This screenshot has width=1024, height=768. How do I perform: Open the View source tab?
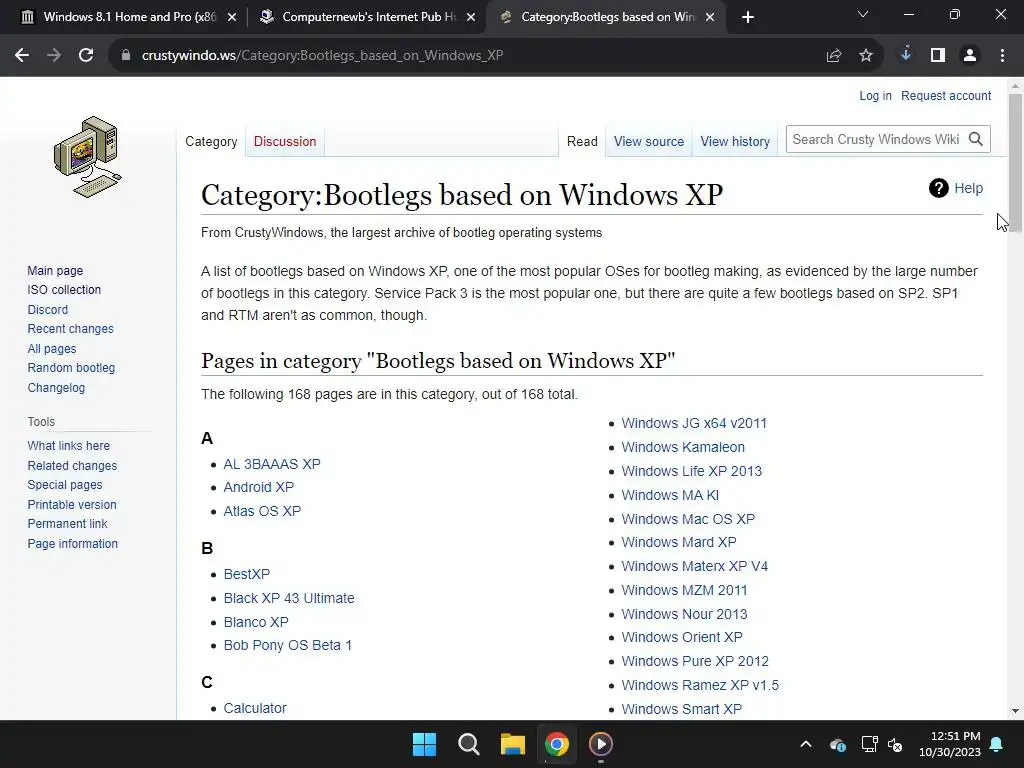click(x=648, y=141)
